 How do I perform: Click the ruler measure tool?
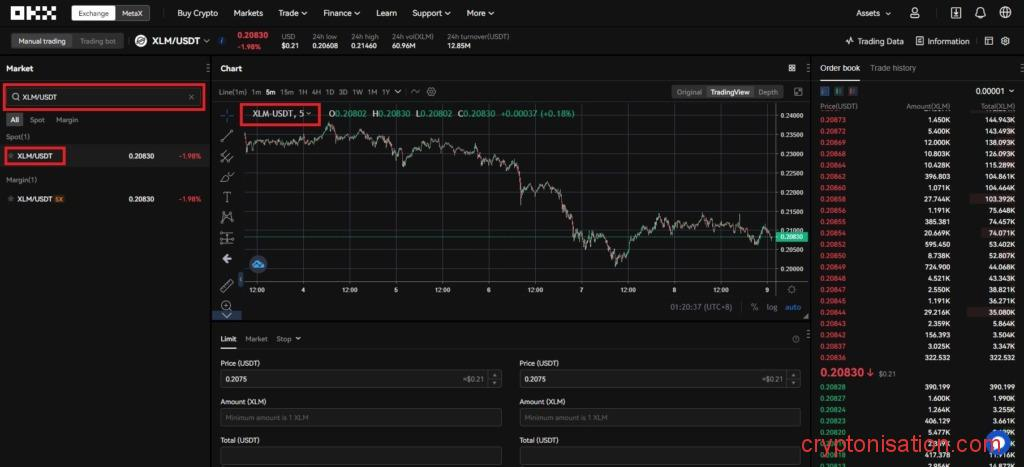point(227,285)
